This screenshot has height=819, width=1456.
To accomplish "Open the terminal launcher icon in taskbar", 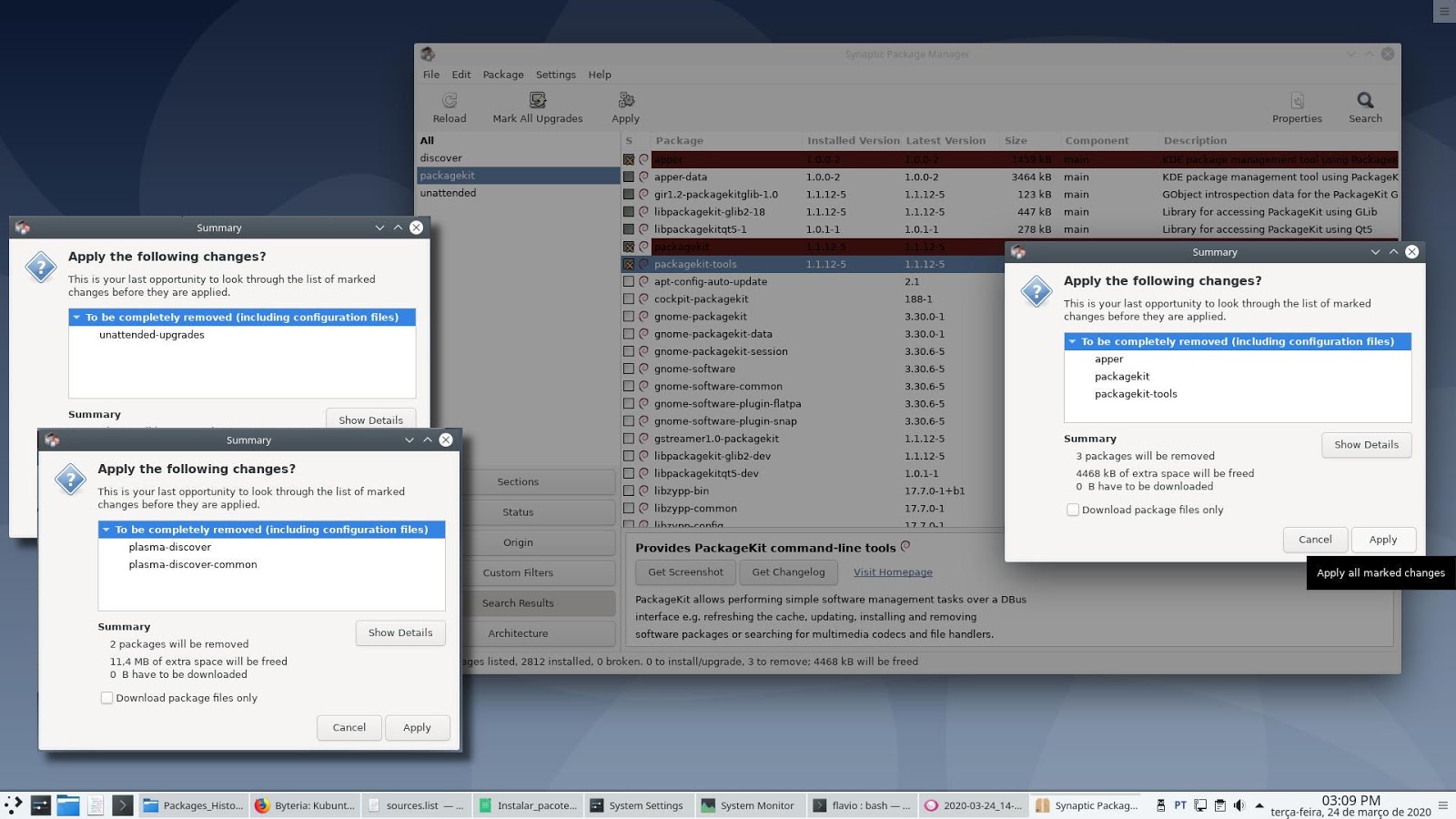I will [x=123, y=804].
